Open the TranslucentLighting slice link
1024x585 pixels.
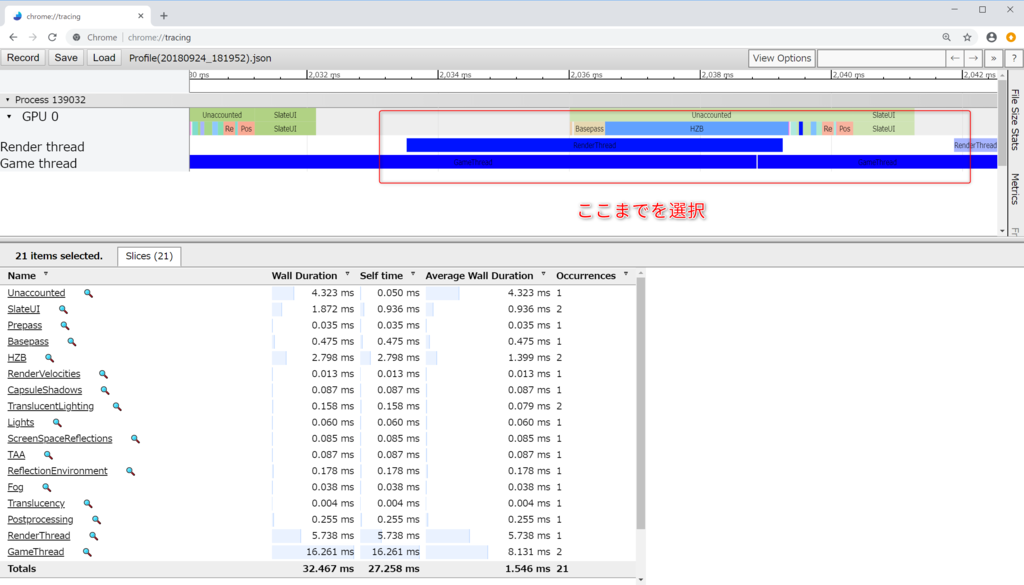51,406
